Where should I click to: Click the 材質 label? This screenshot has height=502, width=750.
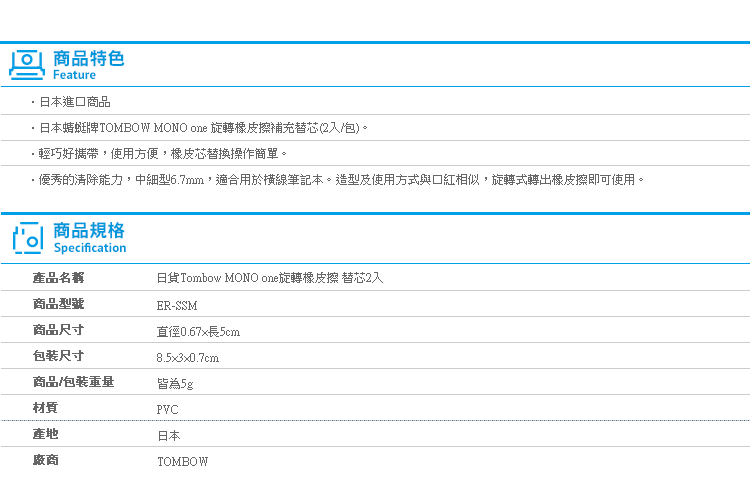[x=45, y=408]
